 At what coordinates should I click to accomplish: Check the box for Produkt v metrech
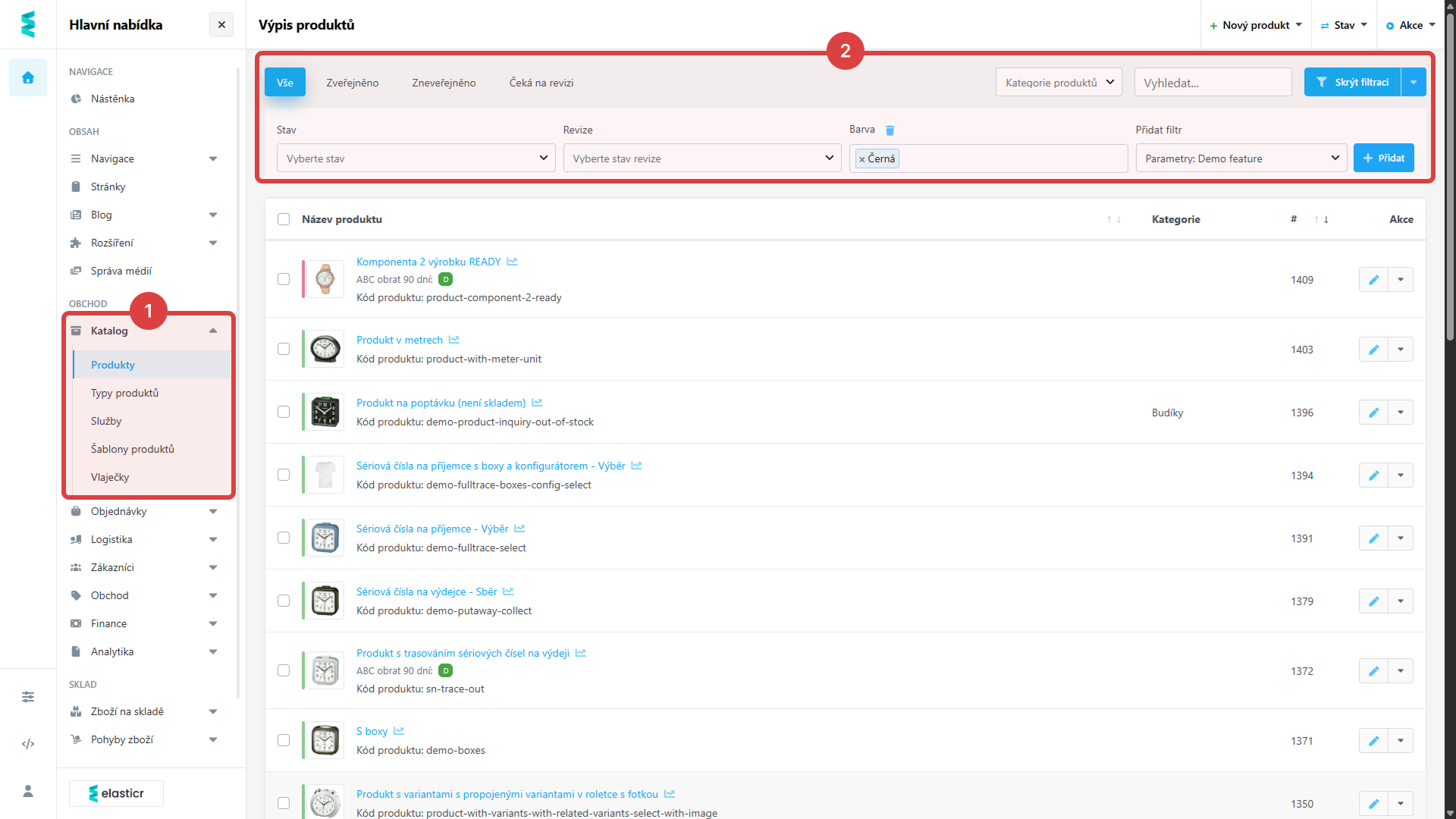(284, 350)
